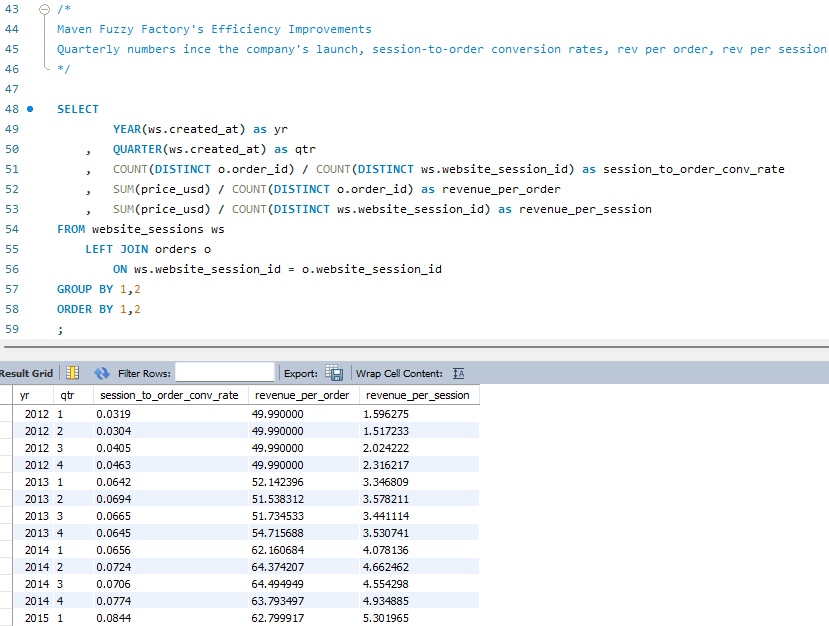Click the session_to_order_conv_rate column header

tap(169, 394)
